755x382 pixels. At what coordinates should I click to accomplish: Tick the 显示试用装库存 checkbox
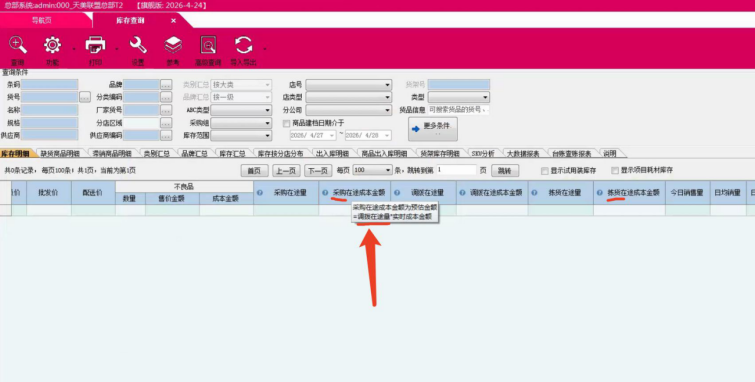coord(545,171)
